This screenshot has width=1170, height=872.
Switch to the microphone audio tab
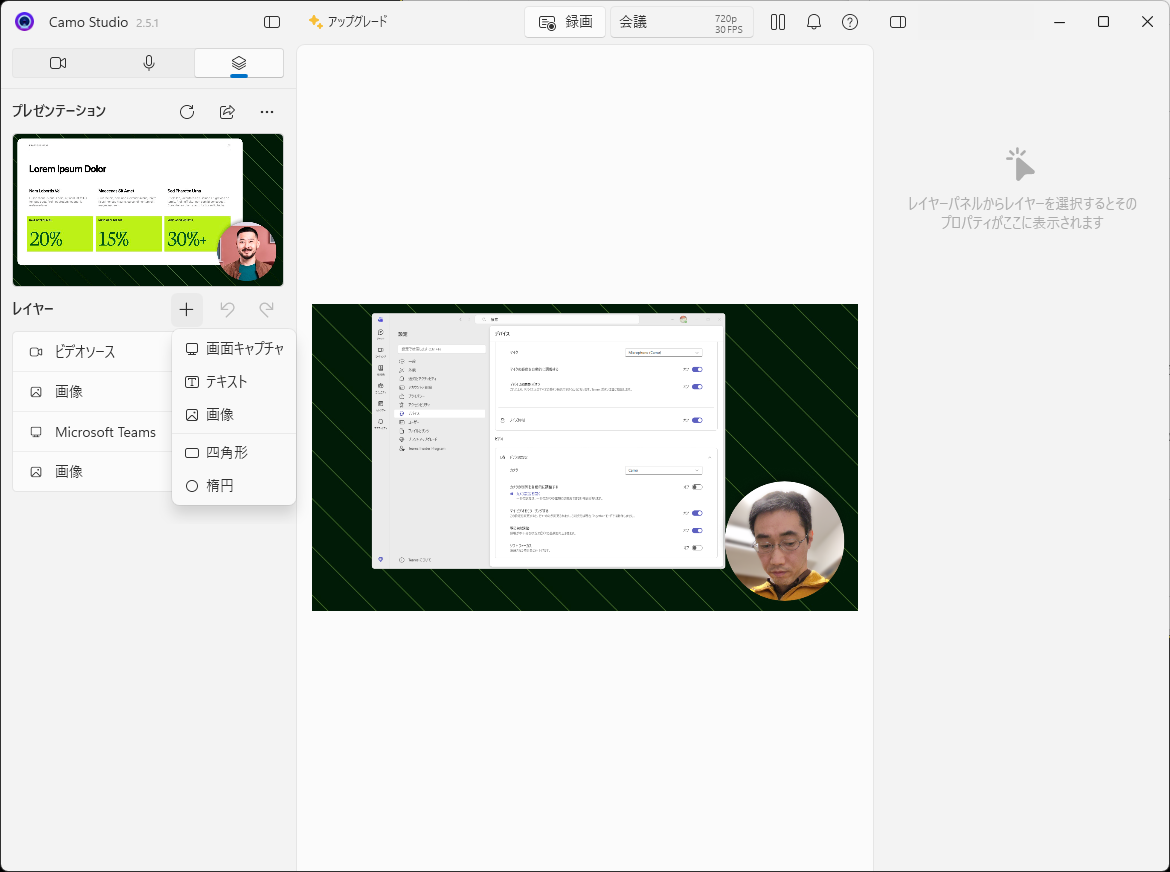click(x=148, y=63)
